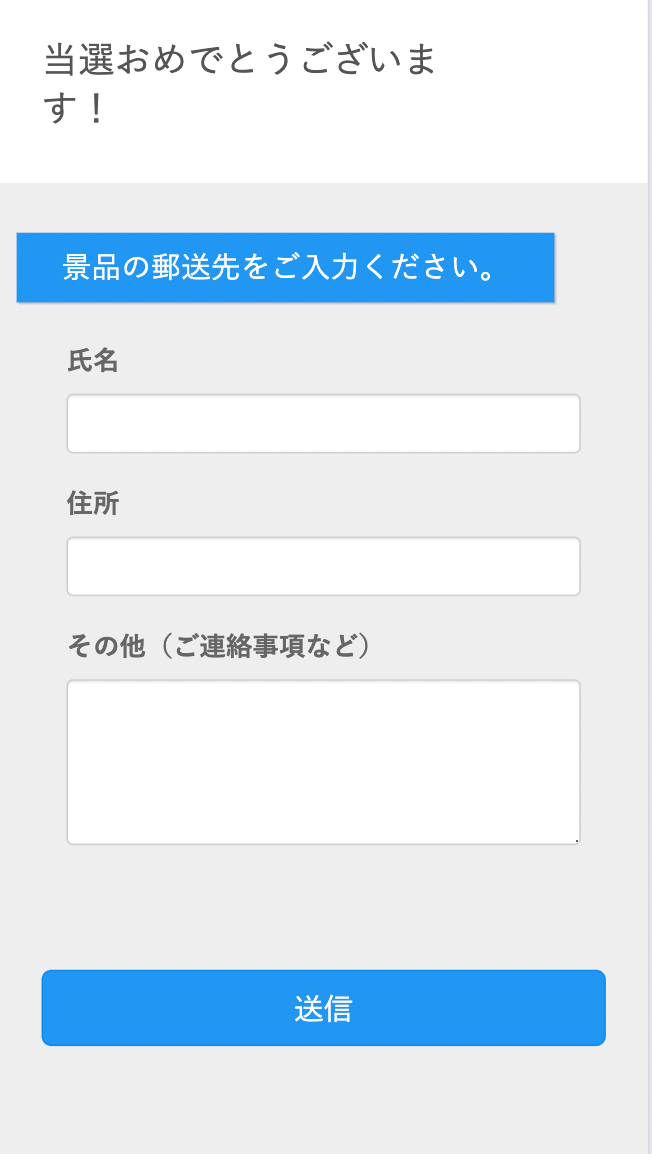This screenshot has width=652, height=1154.
Task: Click the blue 景品の郵送先をご入力ください banner
Action: [285, 268]
